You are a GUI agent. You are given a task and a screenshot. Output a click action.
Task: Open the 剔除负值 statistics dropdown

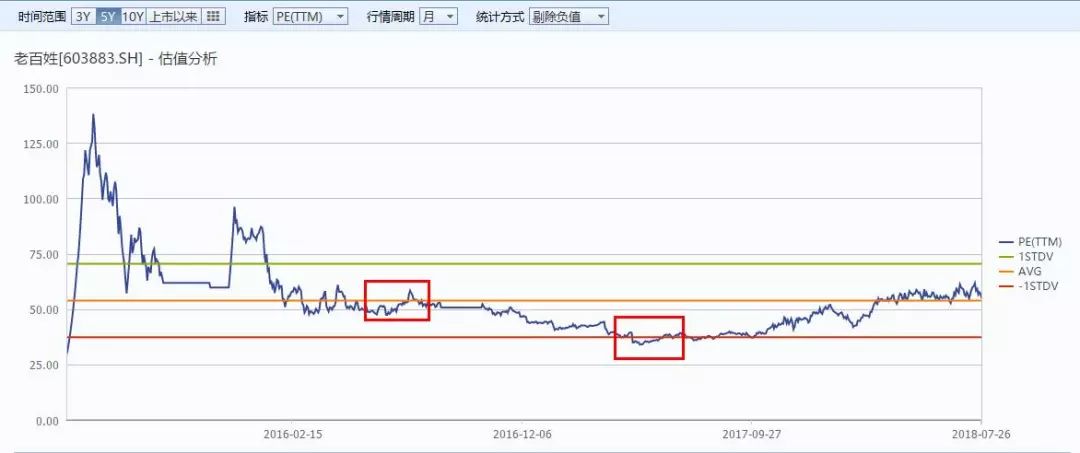pyautogui.click(x=569, y=17)
